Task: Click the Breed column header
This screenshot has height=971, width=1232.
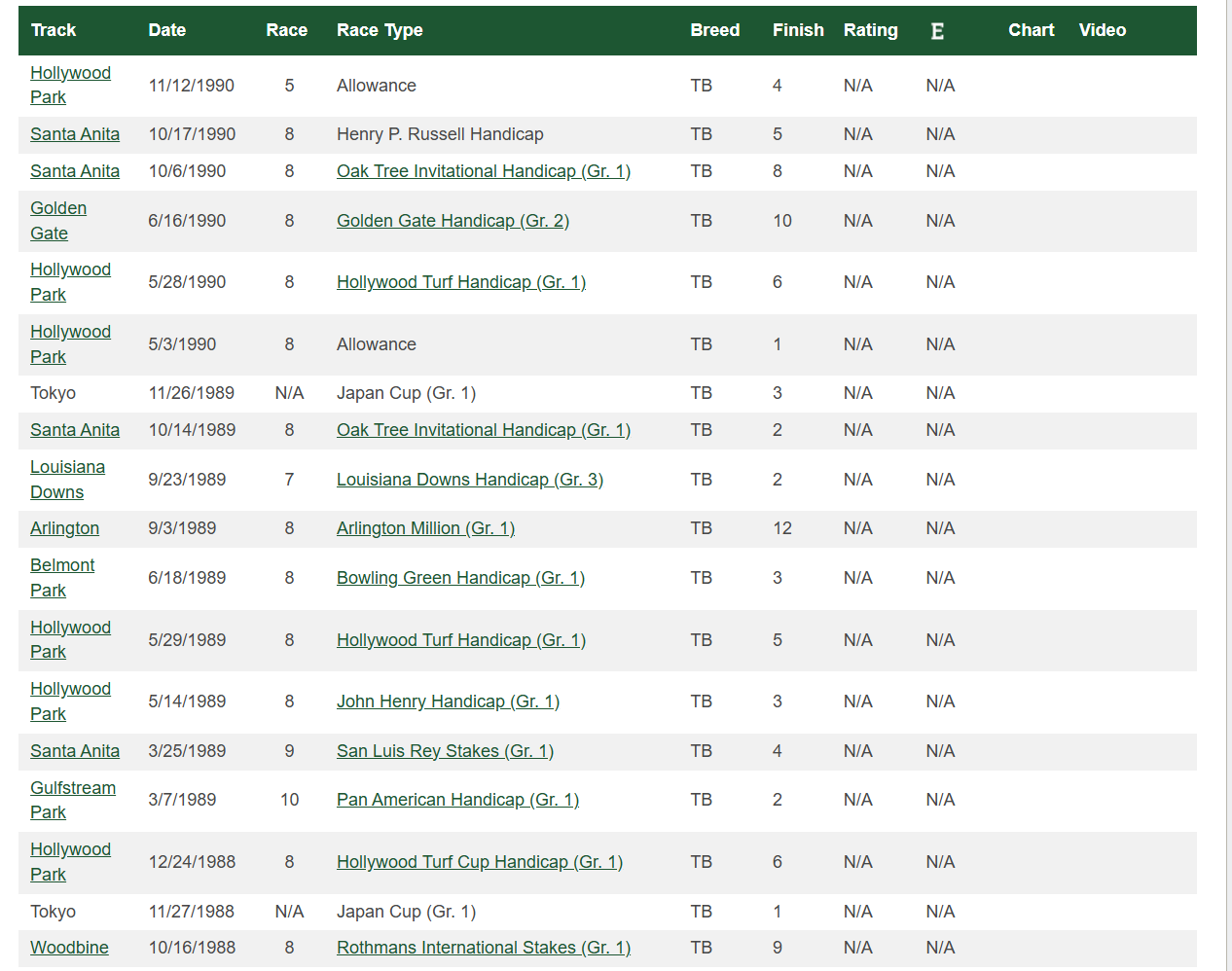Action: pyautogui.click(x=714, y=30)
